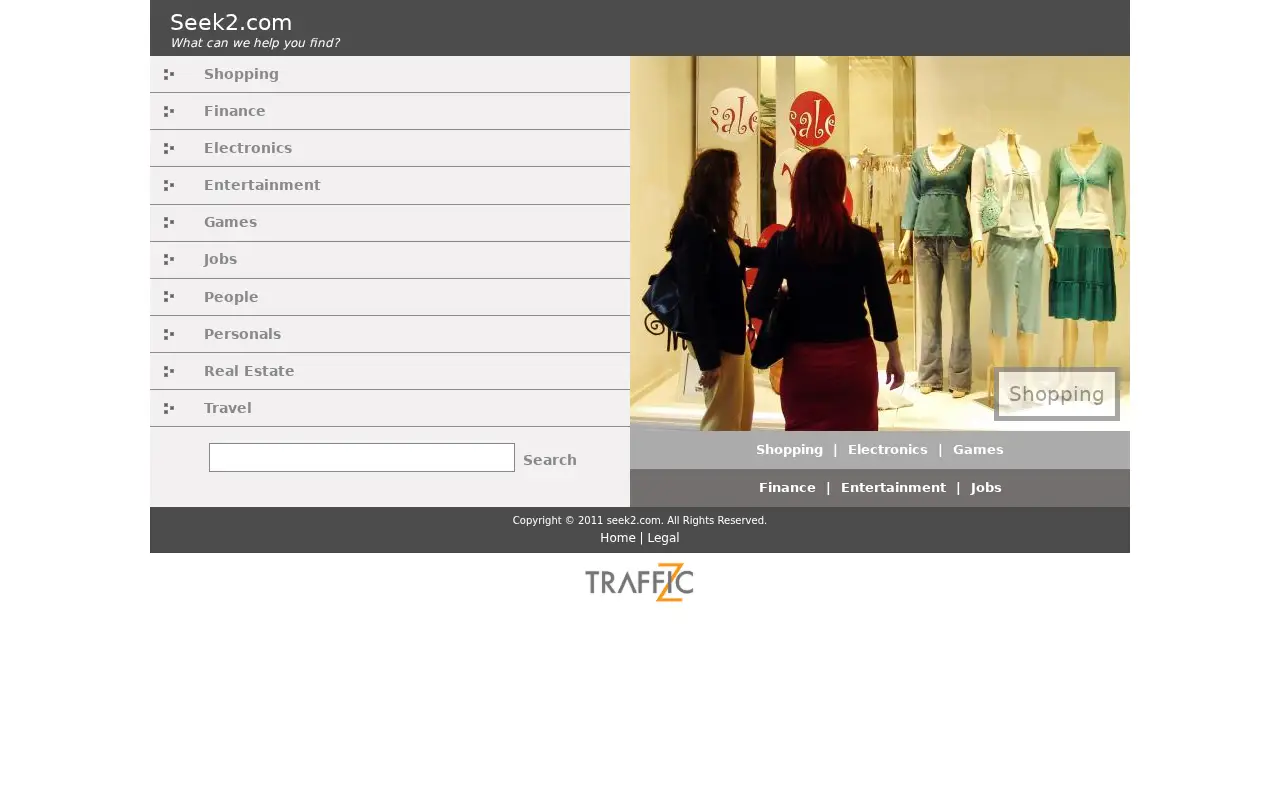Select Electronics in the bar under photo
1280x800 pixels.
coord(888,450)
